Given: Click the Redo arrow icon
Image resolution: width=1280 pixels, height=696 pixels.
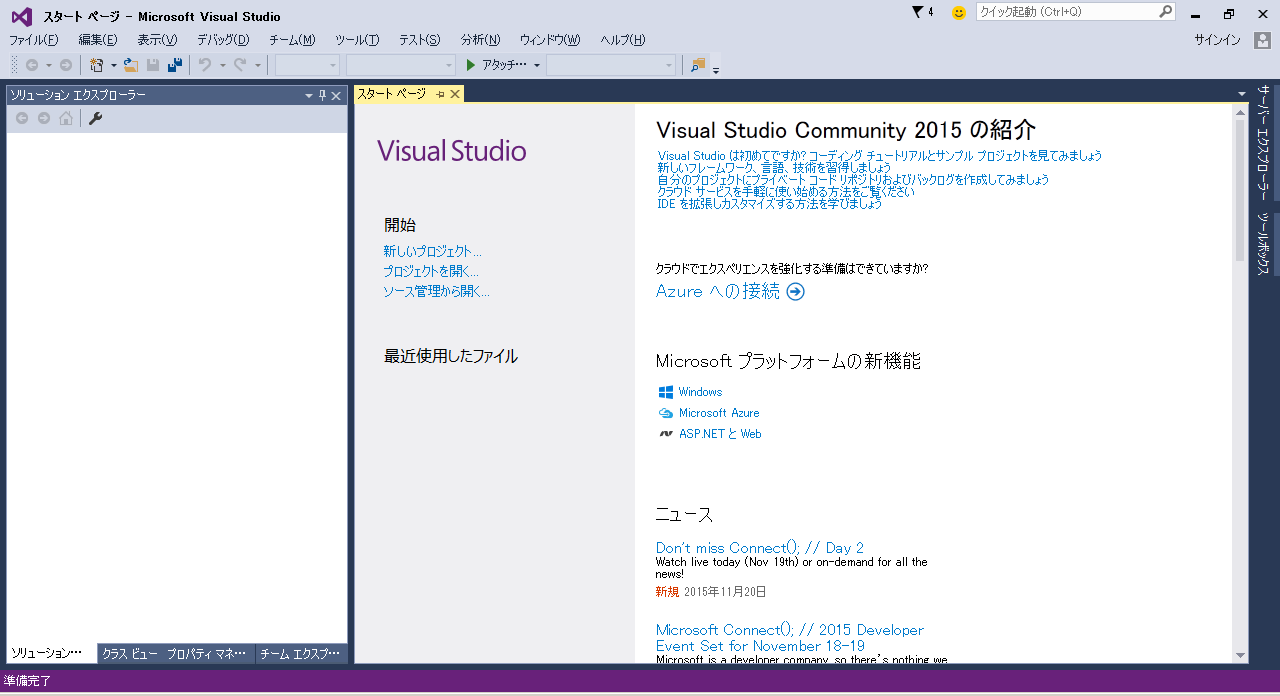Looking at the screenshot, I should pyautogui.click(x=240, y=65).
